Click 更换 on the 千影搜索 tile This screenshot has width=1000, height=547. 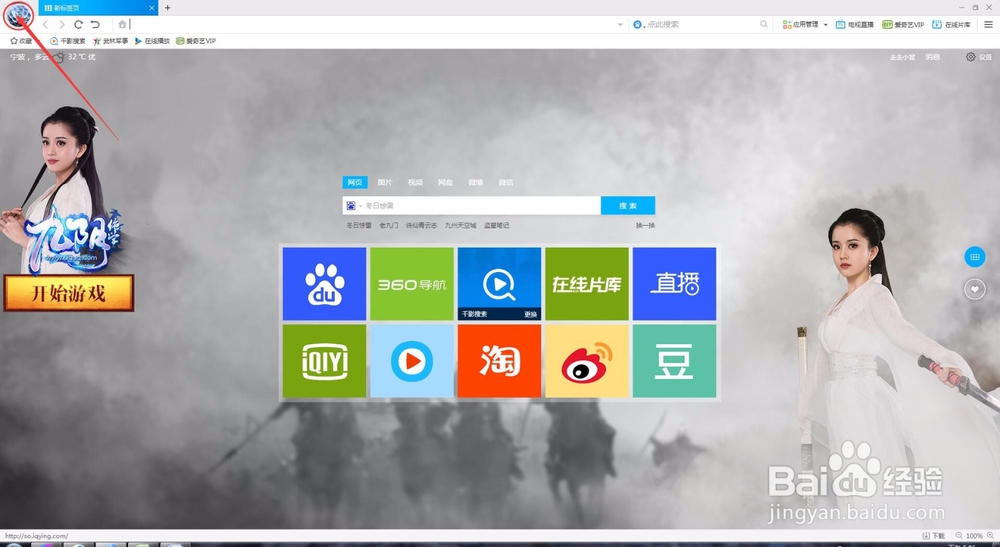pos(531,314)
